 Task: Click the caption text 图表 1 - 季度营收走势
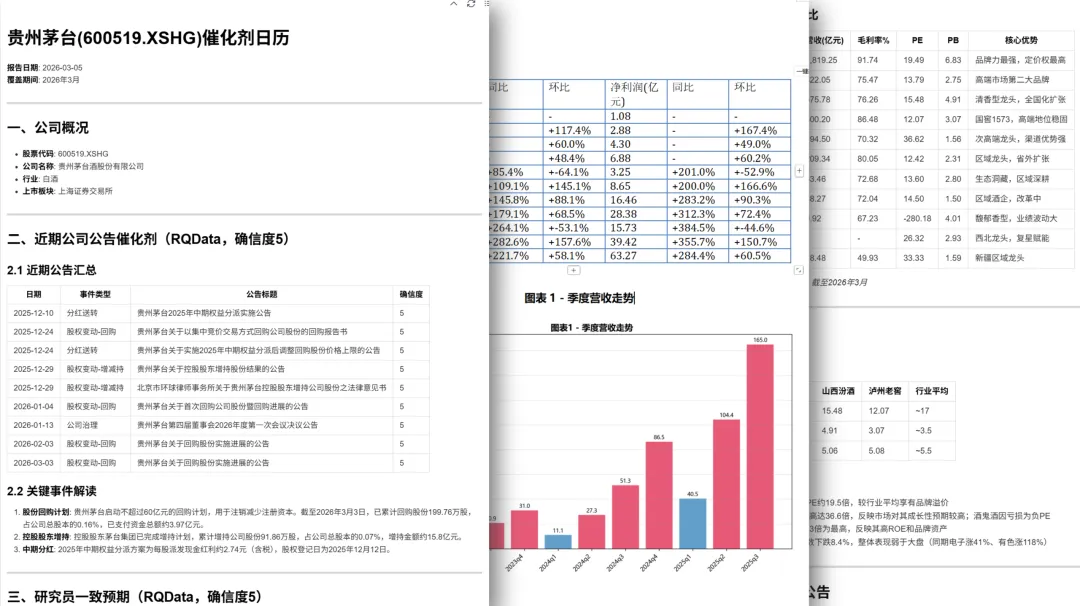click(x=579, y=298)
